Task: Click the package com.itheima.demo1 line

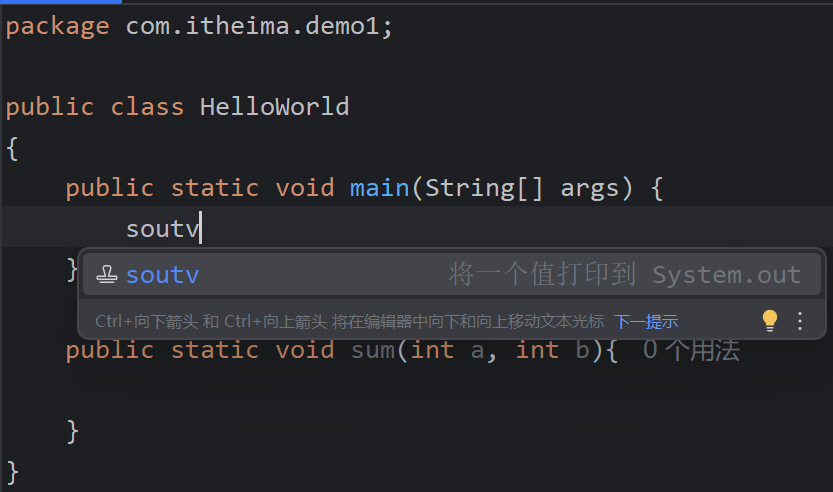Action: [x=199, y=26]
